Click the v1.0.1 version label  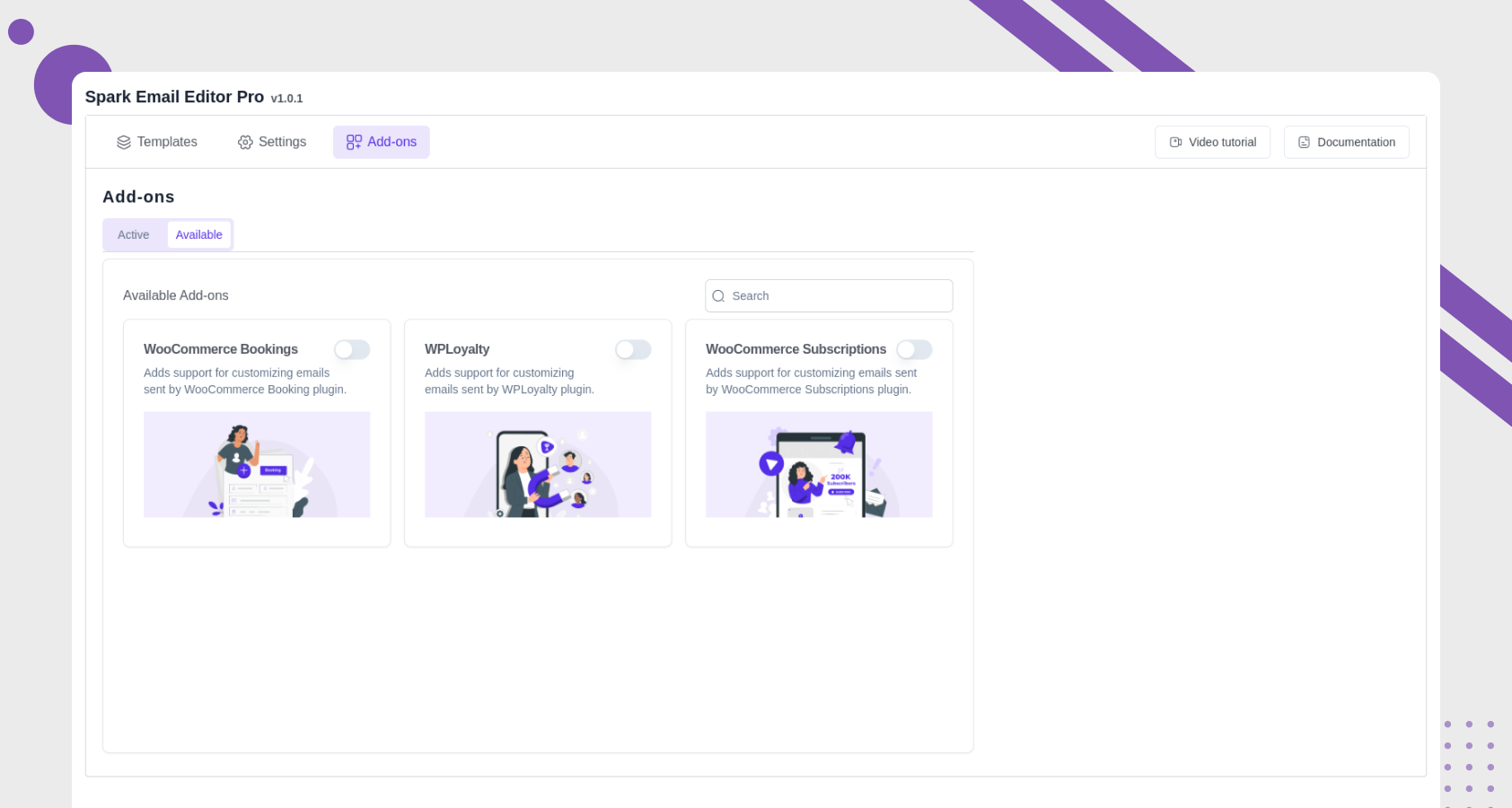286,99
